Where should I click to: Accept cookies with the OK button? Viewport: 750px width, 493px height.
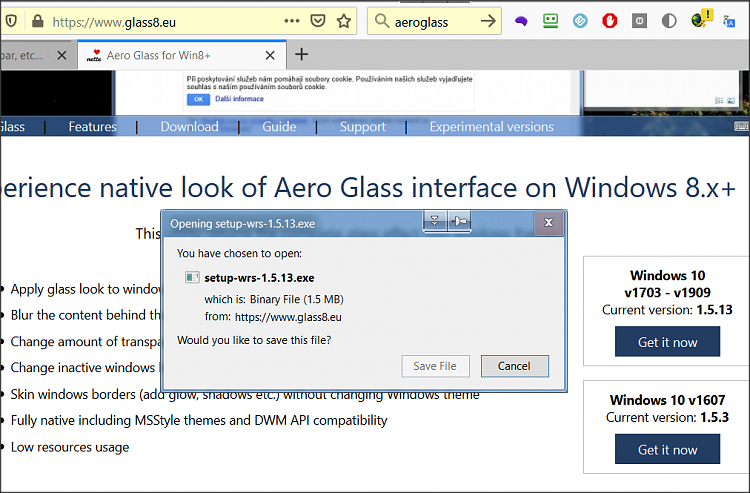pos(198,99)
